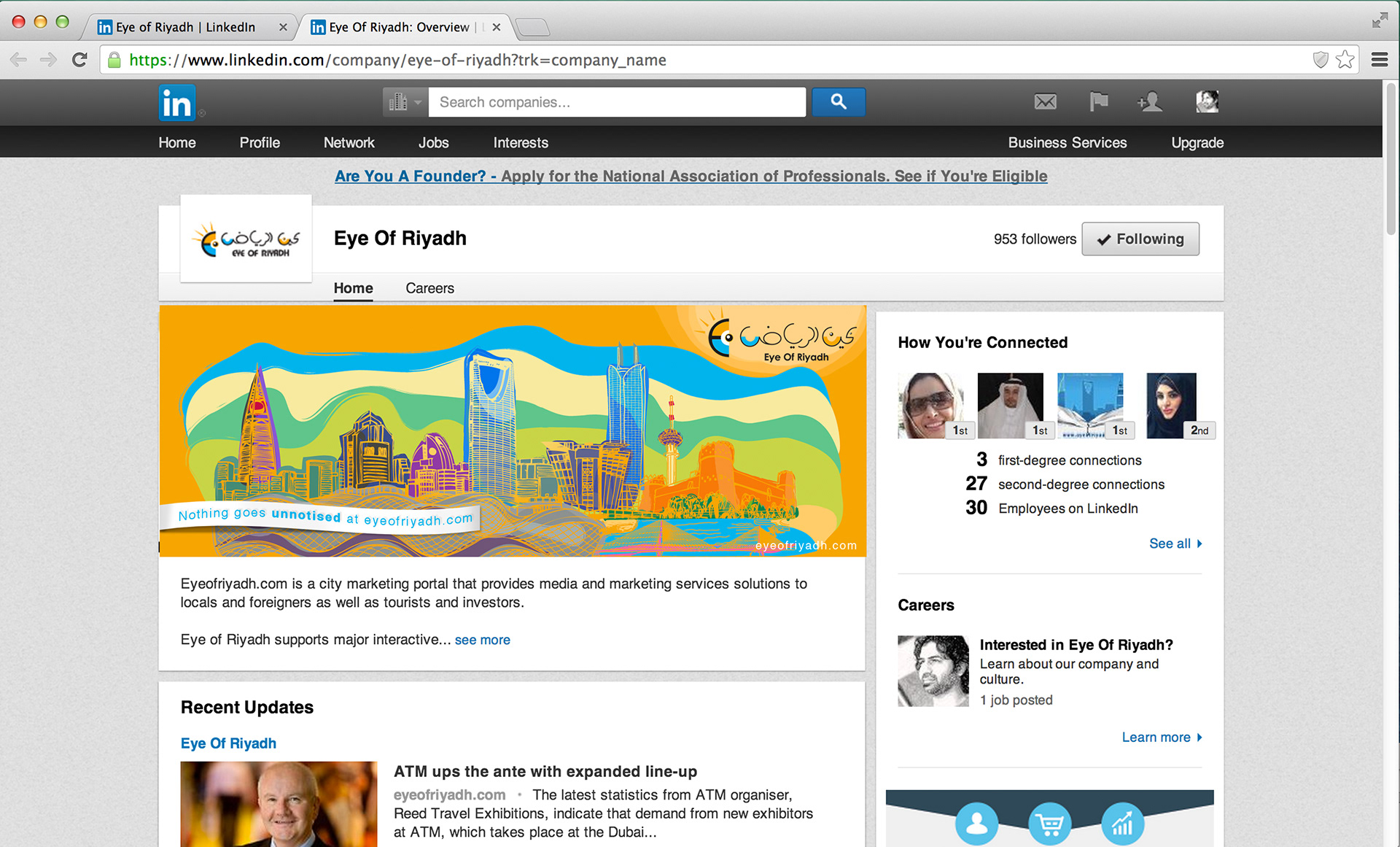Image resolution: width=1400 pixels, height=847 pixels.
Task: Click the Riyadh skyline banner image
Action: pos(513,431)
